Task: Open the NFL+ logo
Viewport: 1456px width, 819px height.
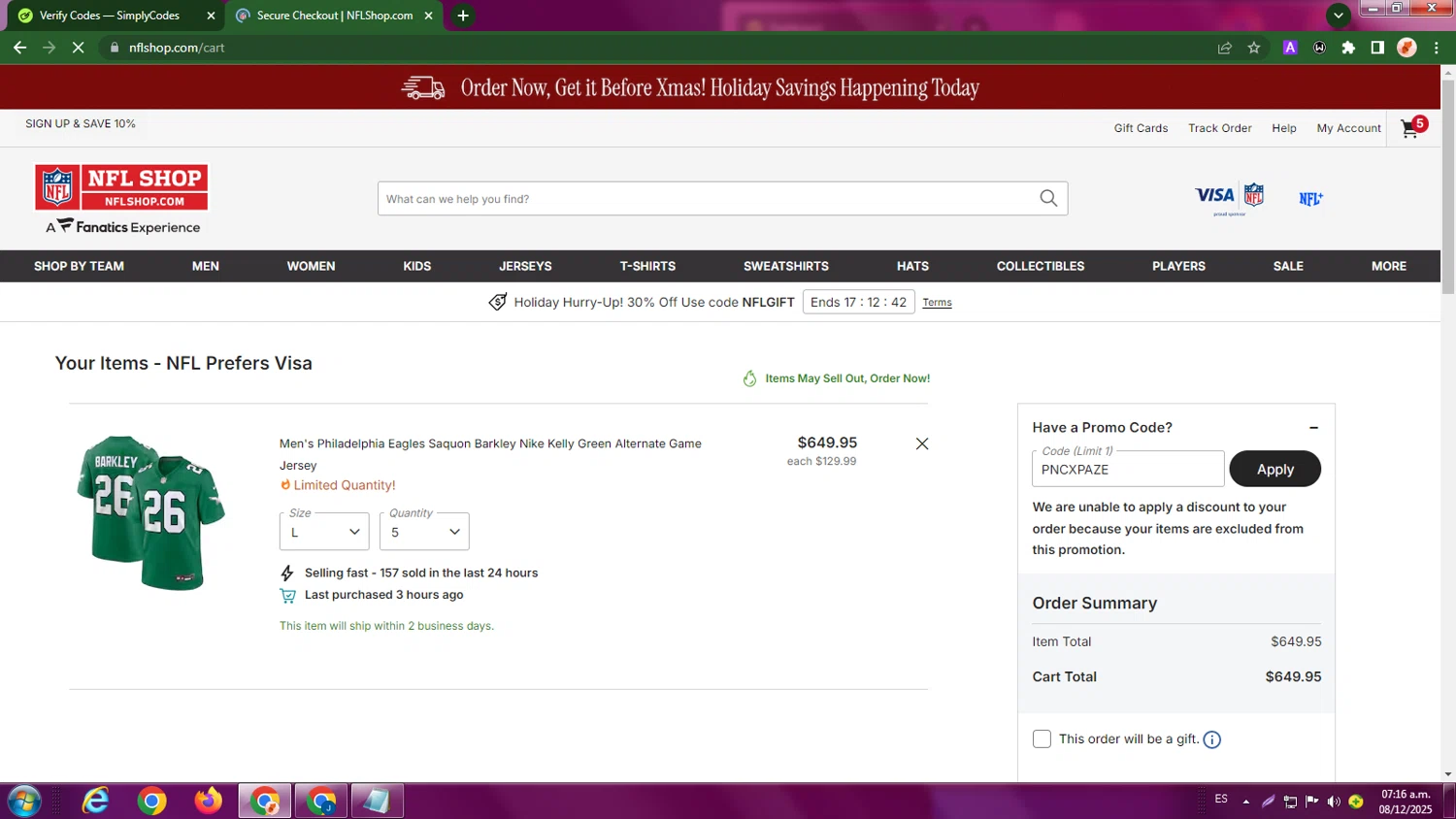Action: point(1311,198)
